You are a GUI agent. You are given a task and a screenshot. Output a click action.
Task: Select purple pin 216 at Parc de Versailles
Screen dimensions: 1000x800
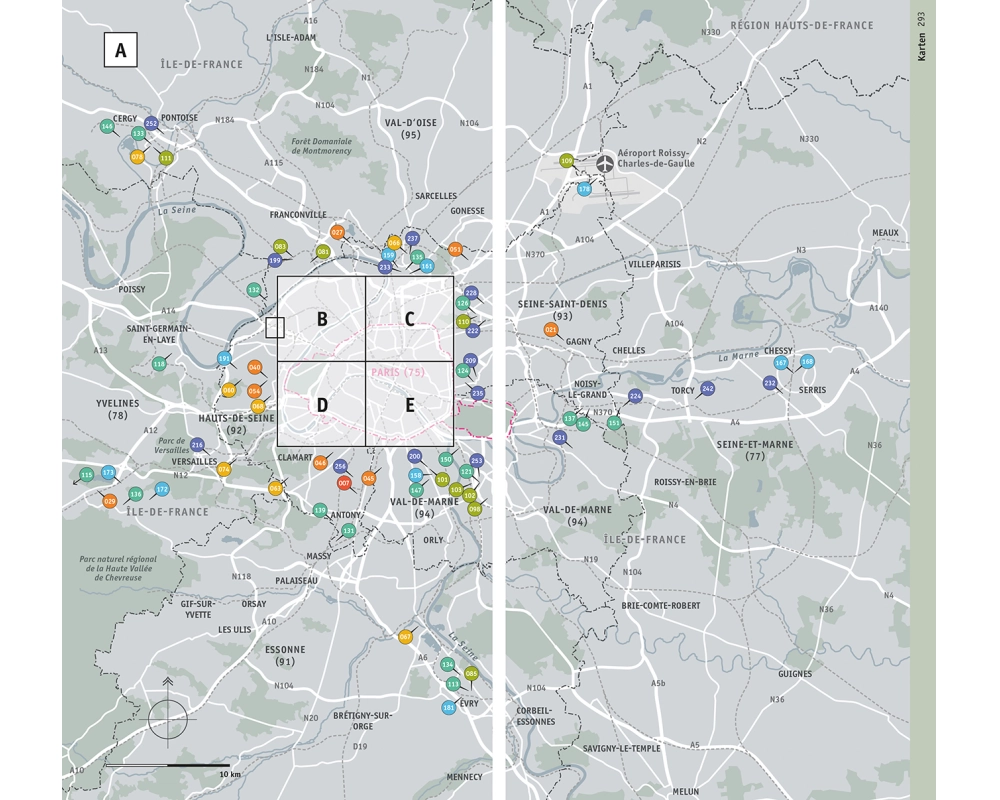[x=197, y=445]
